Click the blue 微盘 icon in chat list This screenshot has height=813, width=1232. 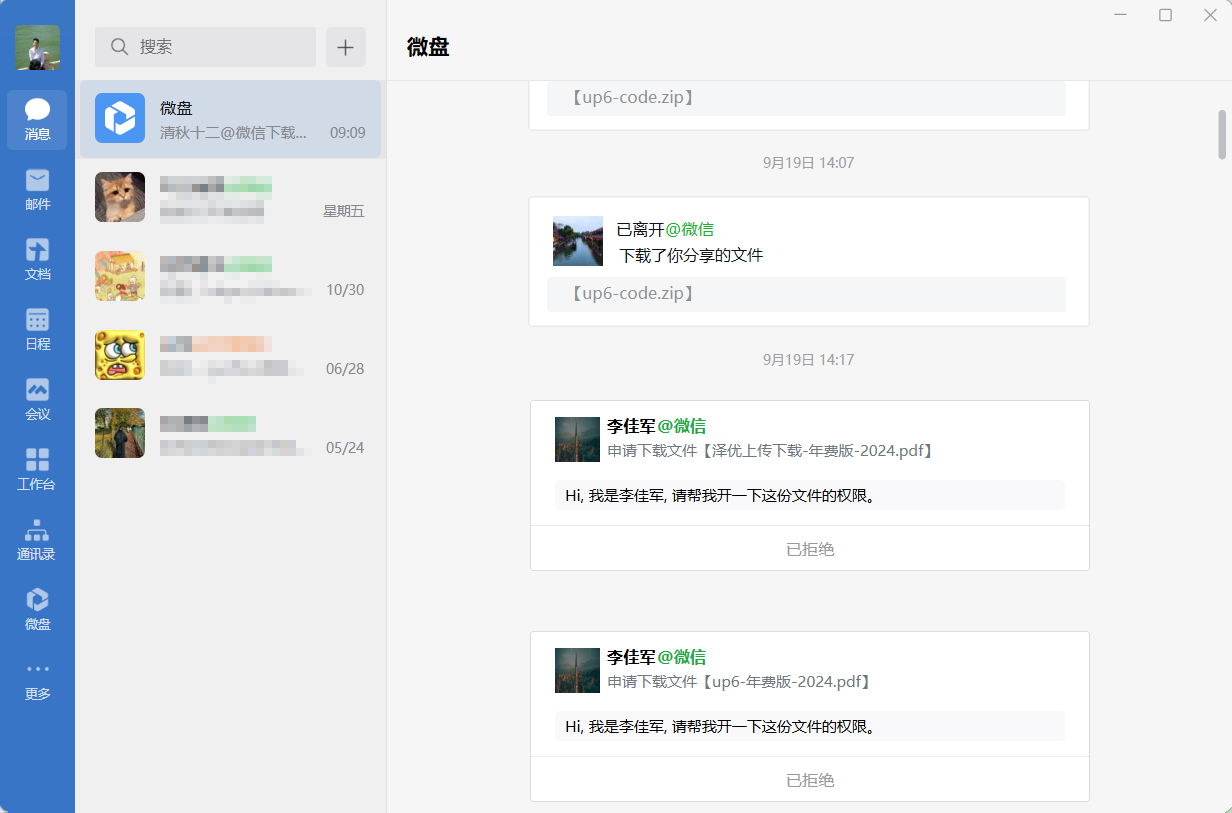[120, 118]
